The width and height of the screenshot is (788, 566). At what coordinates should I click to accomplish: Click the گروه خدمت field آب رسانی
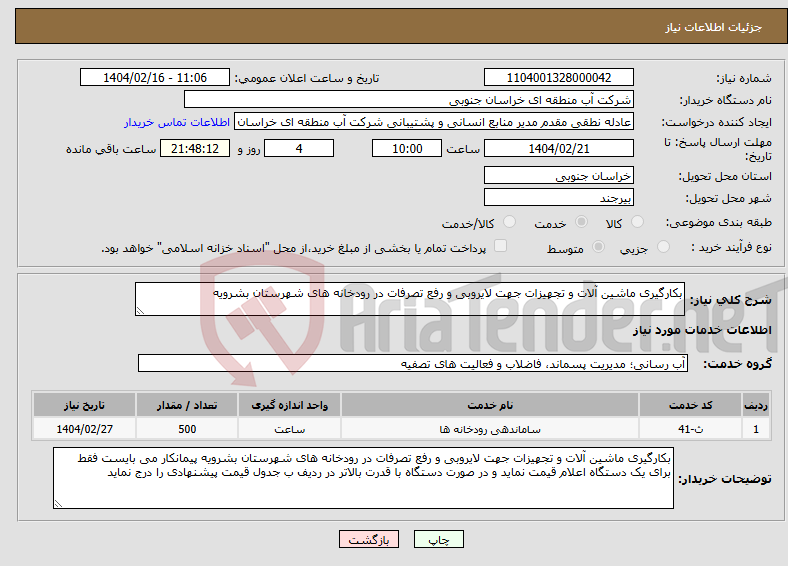coord(413,363)
